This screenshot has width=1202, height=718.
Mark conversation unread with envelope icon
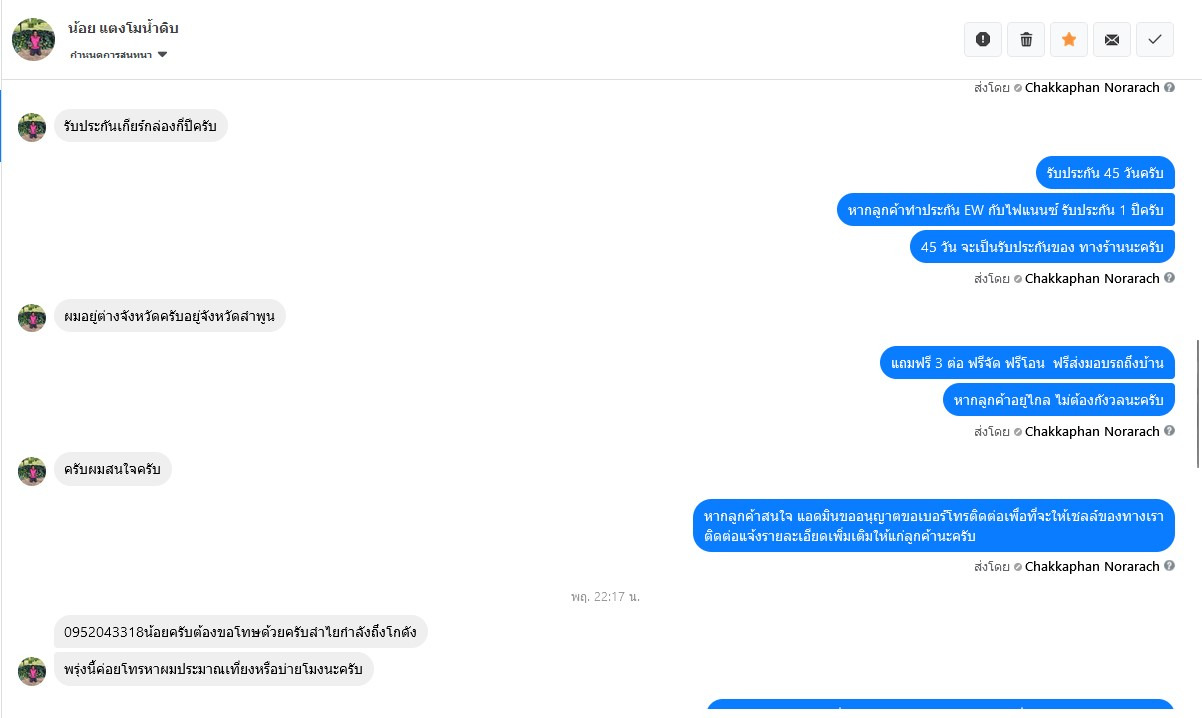(1111, 39)
